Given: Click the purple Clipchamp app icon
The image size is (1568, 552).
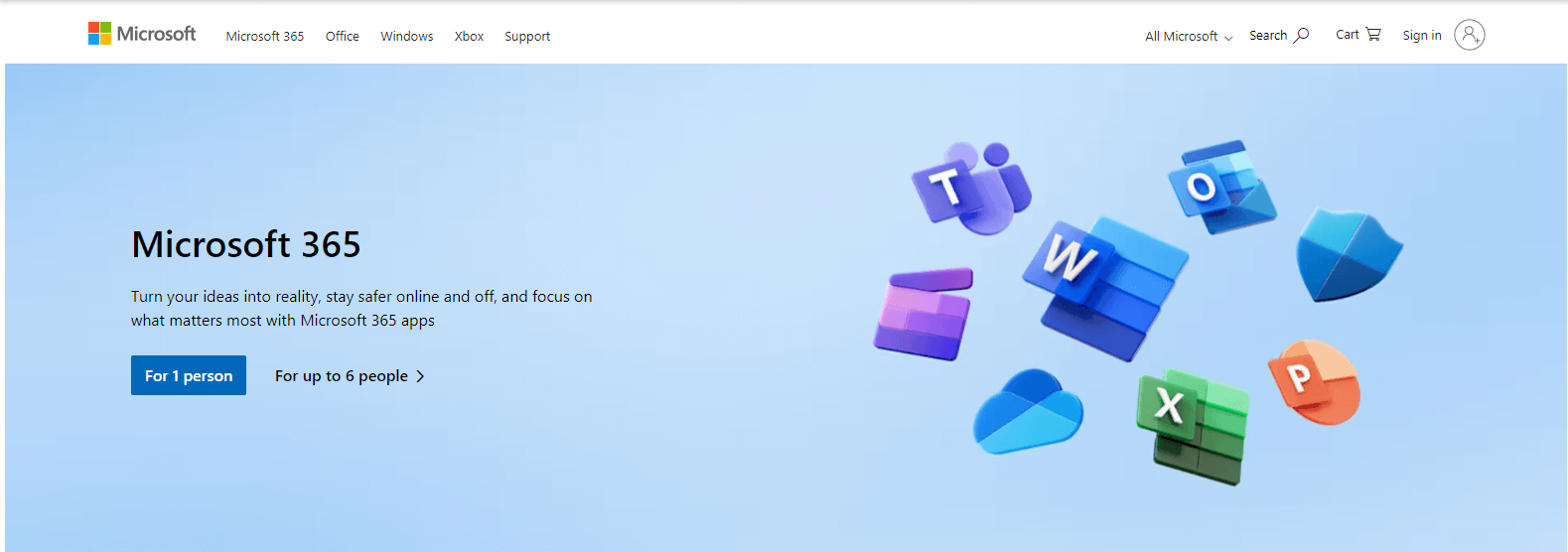Looking at the screenshot, I should 924,314.
